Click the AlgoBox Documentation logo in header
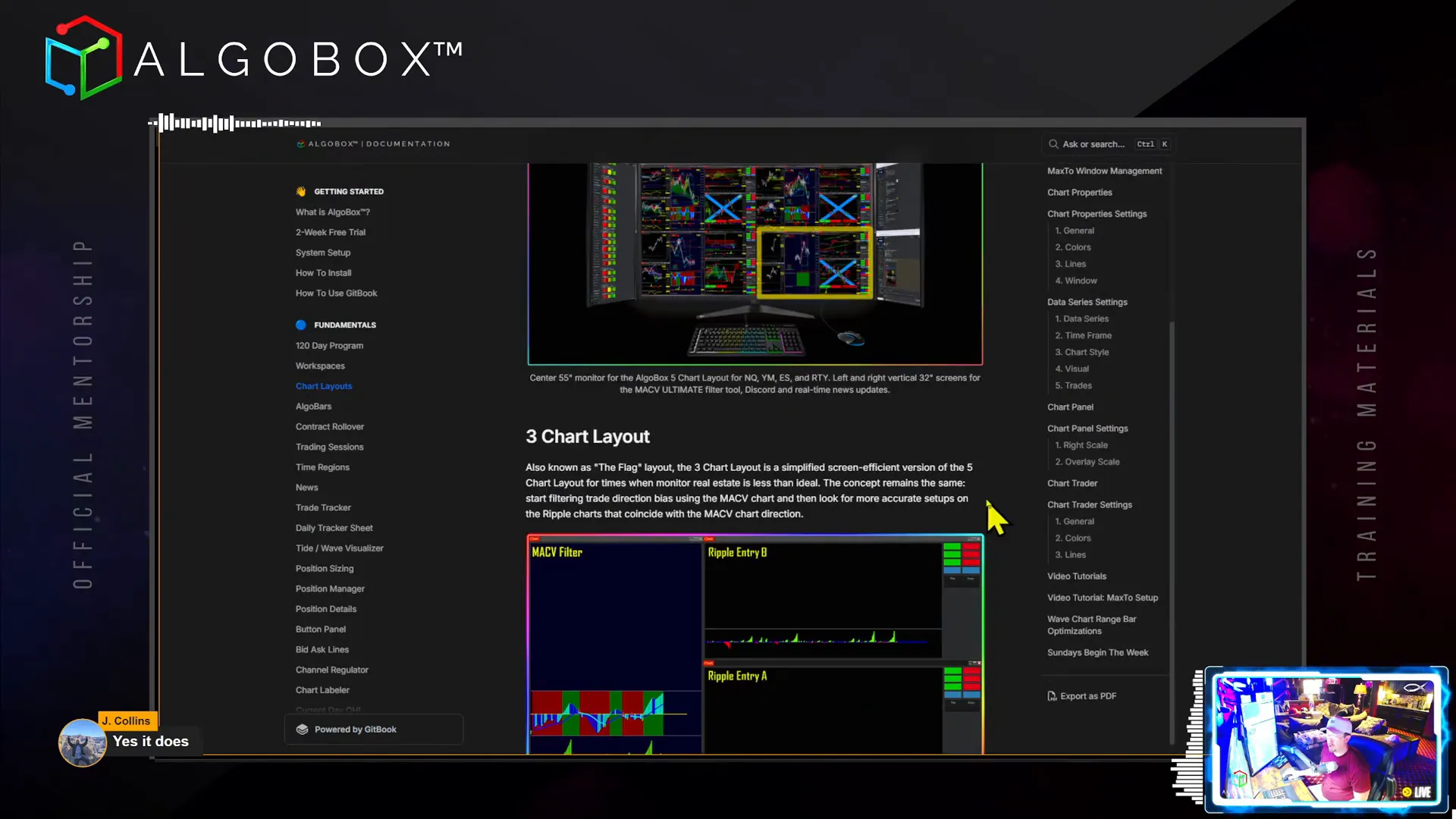Viewport: 1456px width, 819px height. pyautogui.click(x=373, y=143)
